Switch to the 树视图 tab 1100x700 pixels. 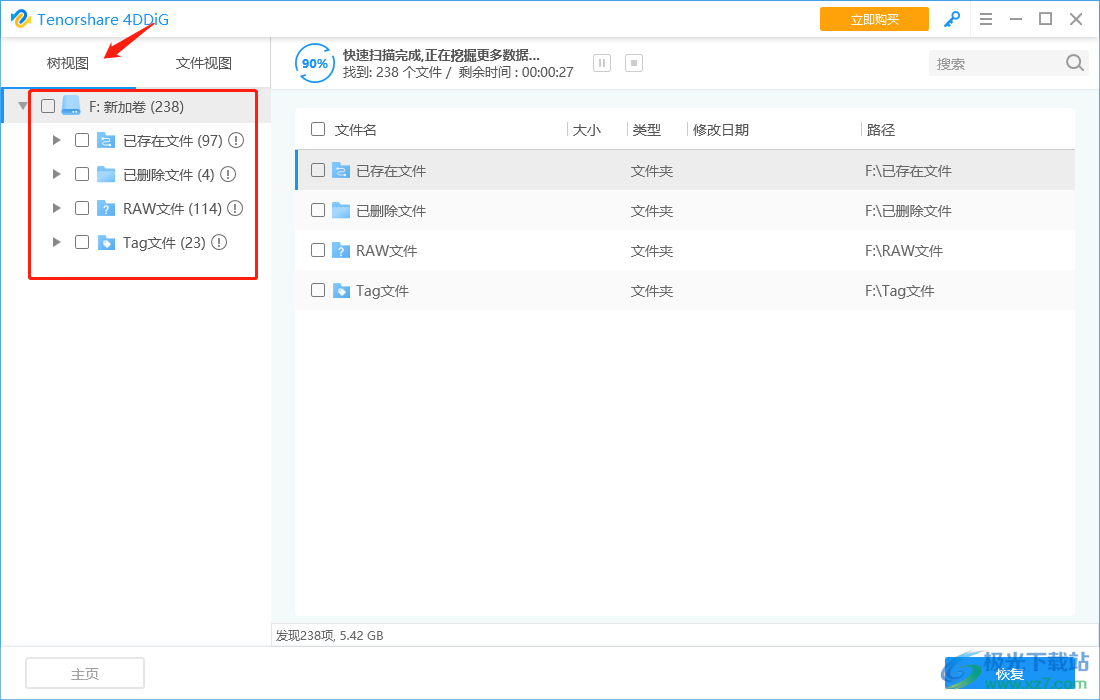click(68, 63)
